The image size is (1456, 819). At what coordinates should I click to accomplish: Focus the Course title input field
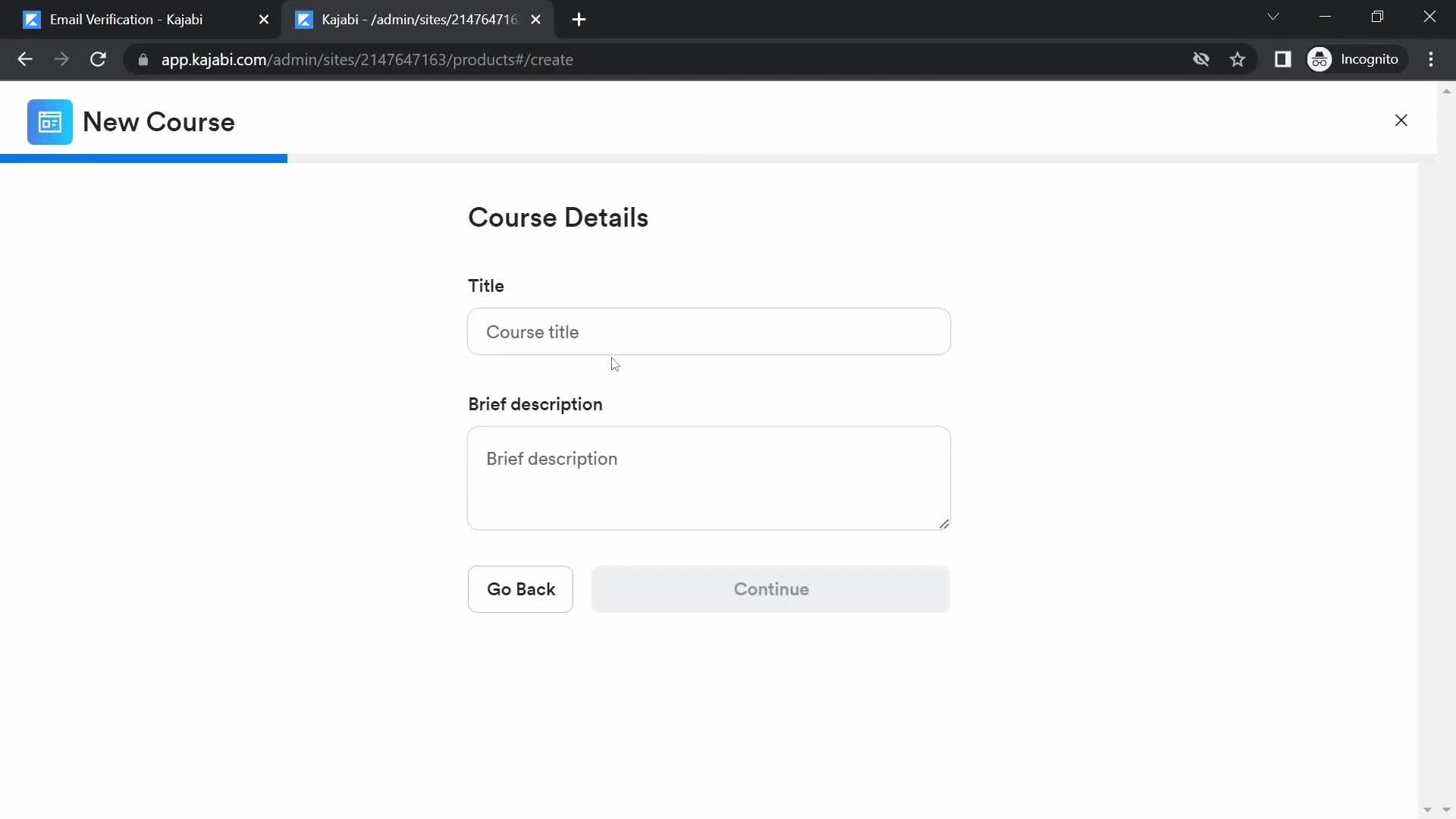point(708,331)
